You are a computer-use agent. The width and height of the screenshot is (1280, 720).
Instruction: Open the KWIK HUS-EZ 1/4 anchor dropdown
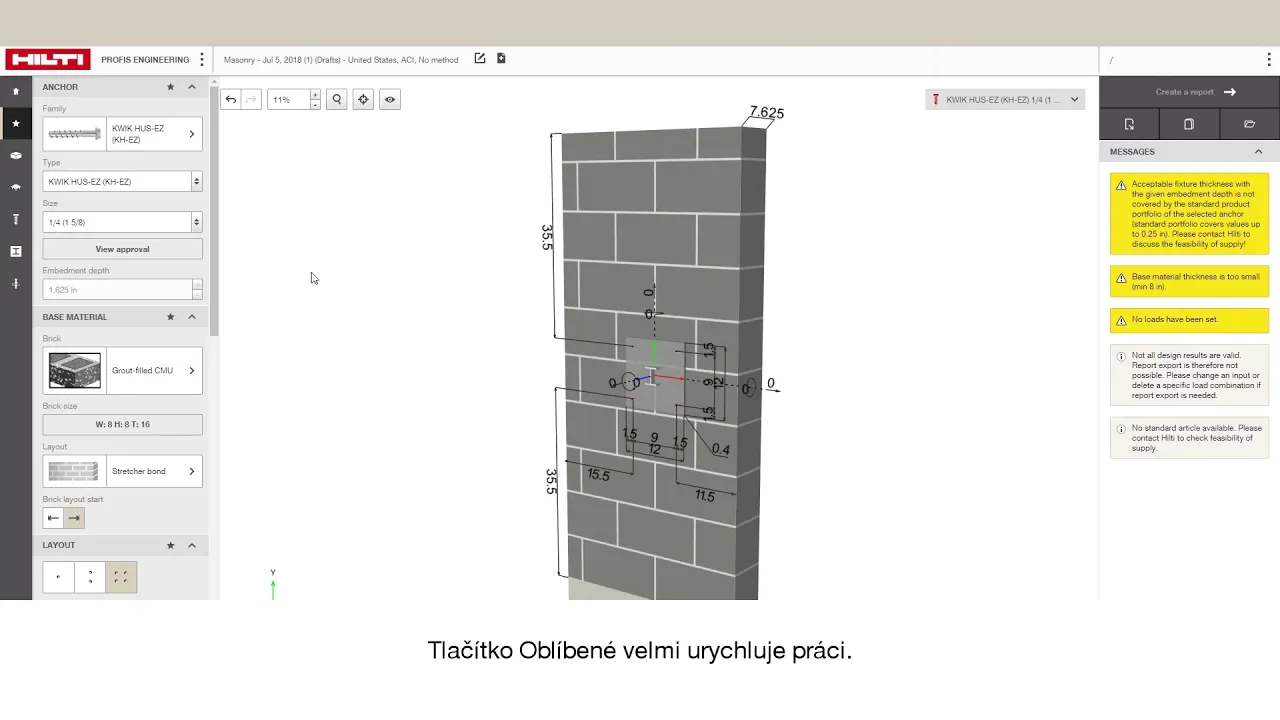(1005, 99)
